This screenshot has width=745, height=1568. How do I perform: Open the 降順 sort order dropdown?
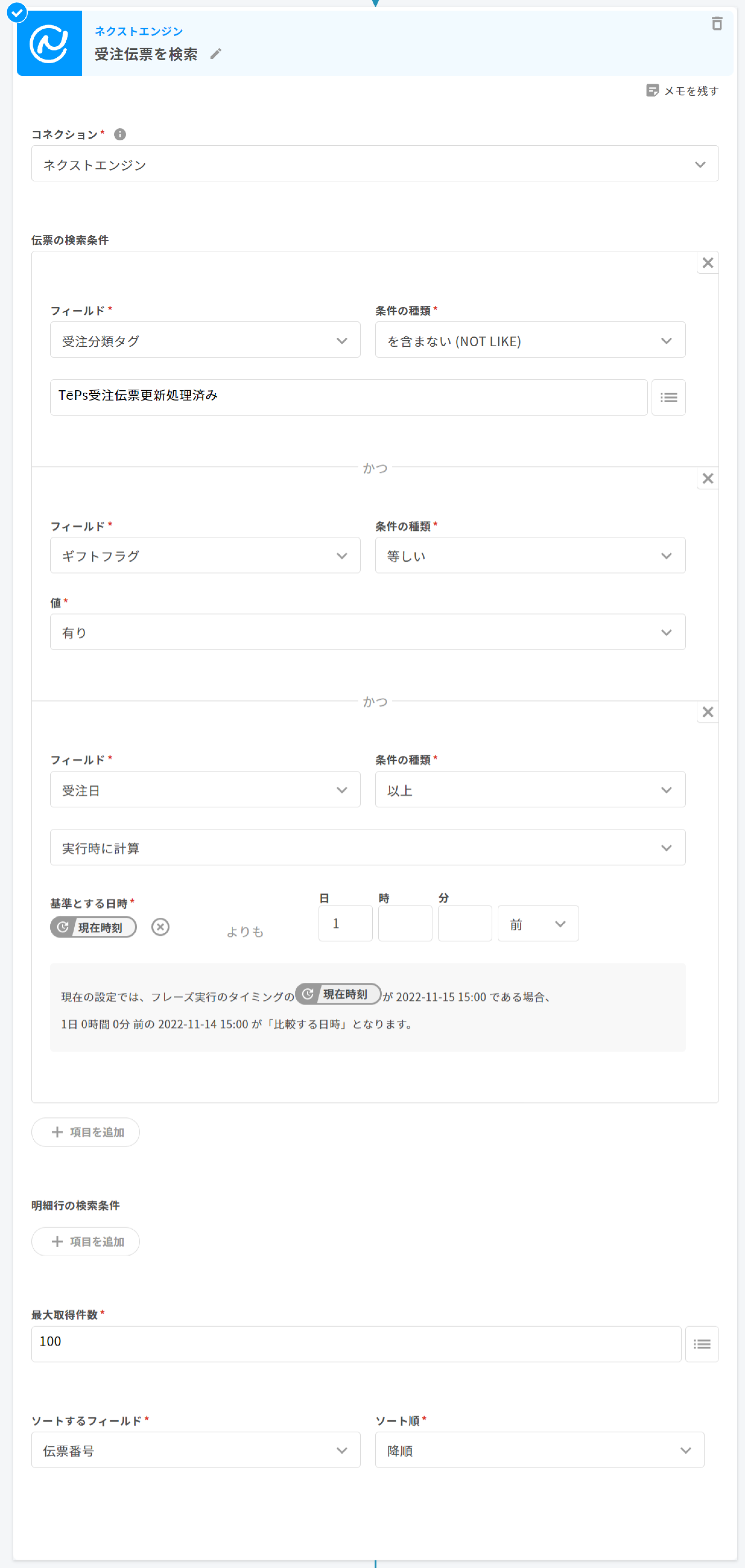click(x=539, y=1450)
